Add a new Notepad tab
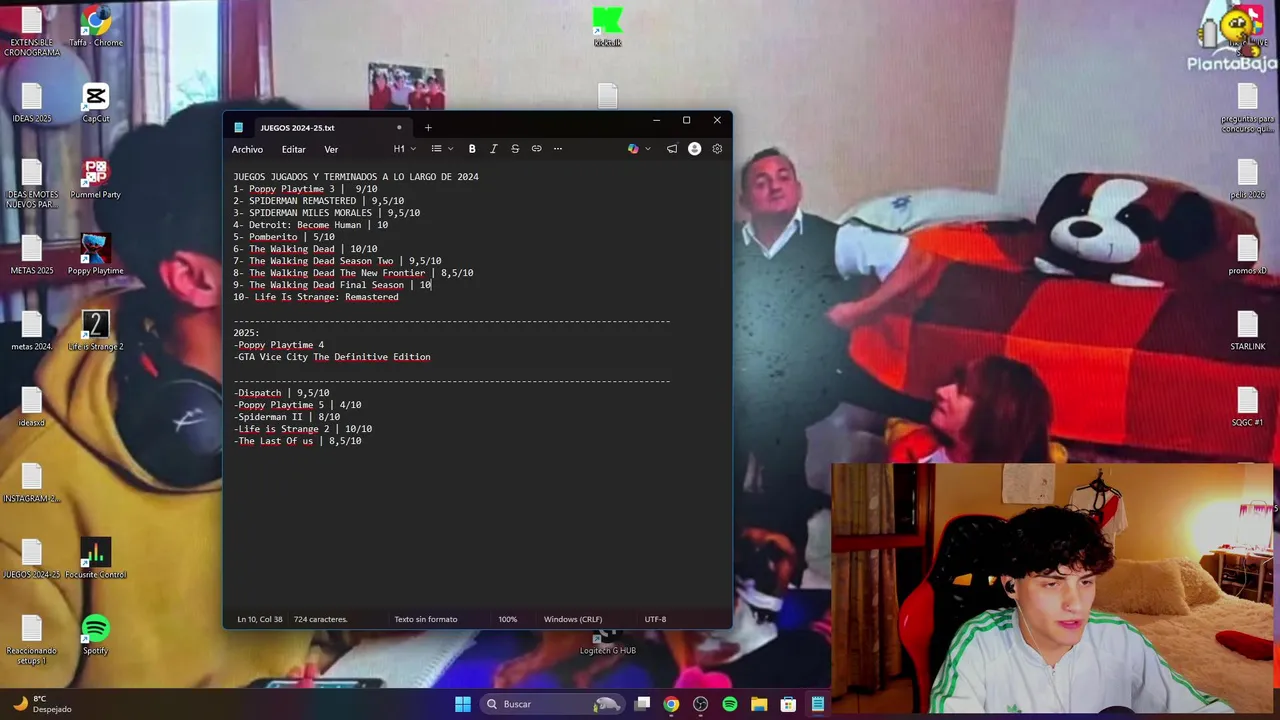The image size is (1280, 720). (428, 127)
